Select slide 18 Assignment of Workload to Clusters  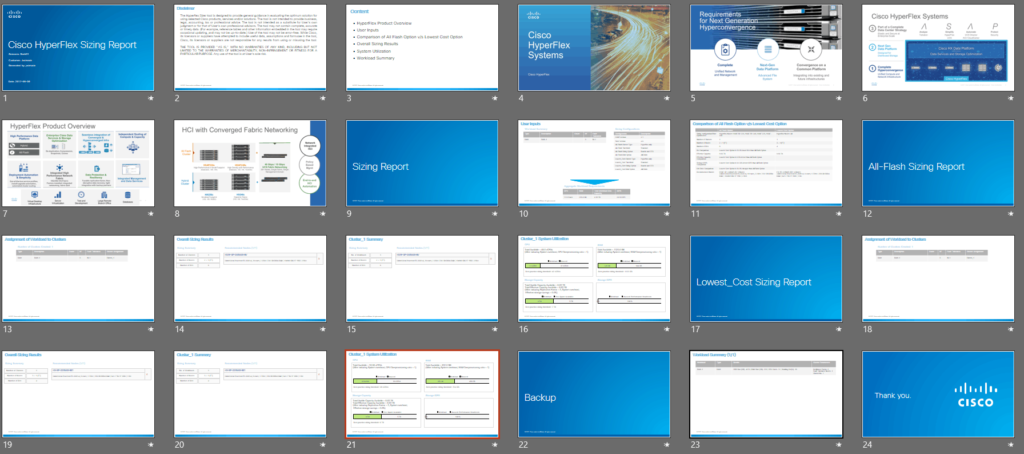tap(938, 279)
